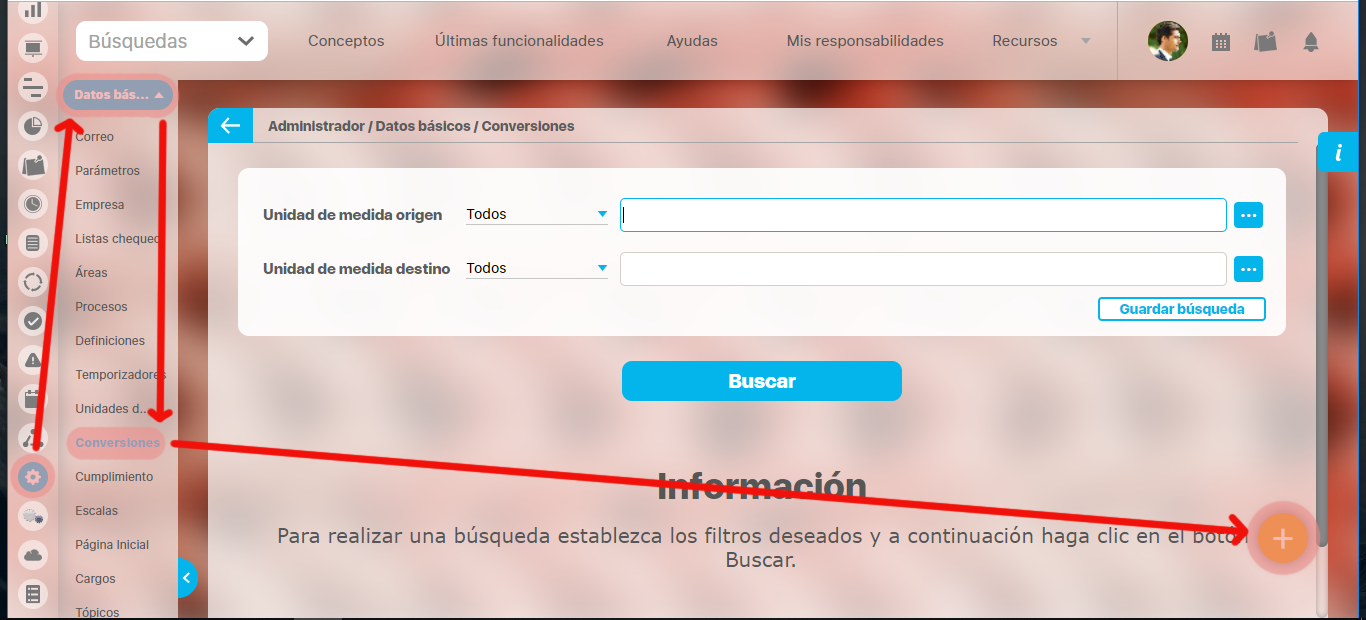
Task: Open Todos dropdown for Unidad de medida origen
Action: (536, 214)
